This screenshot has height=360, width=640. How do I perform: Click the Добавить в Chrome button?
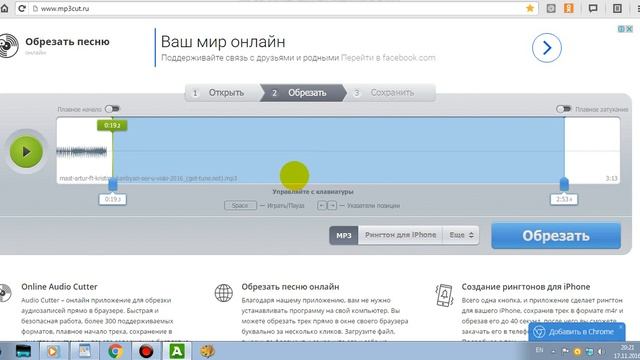coord(577,332)
